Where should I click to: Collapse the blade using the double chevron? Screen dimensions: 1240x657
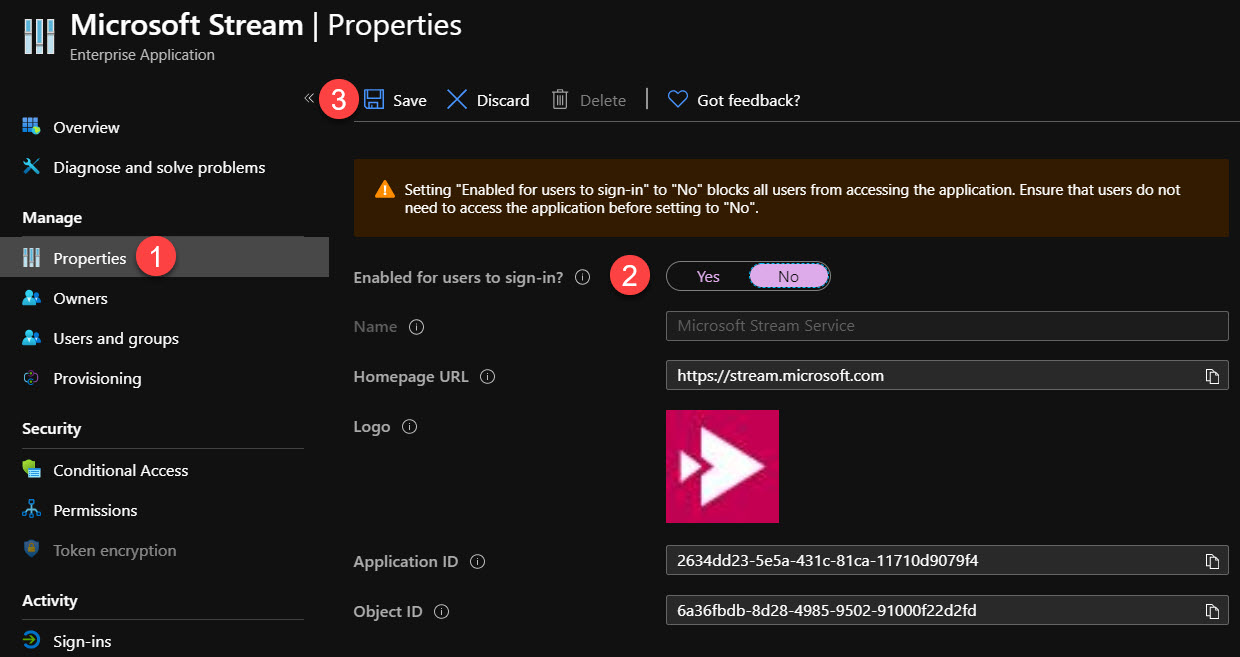tap(309, 100)
